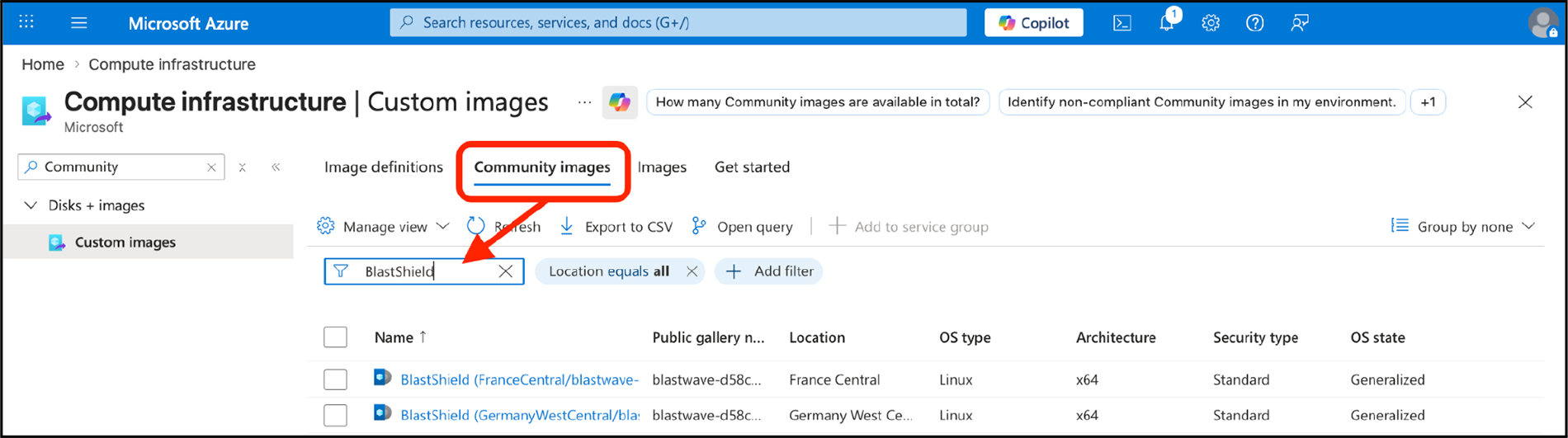Click the small x beside sidebar search

[x=242, y=167]
